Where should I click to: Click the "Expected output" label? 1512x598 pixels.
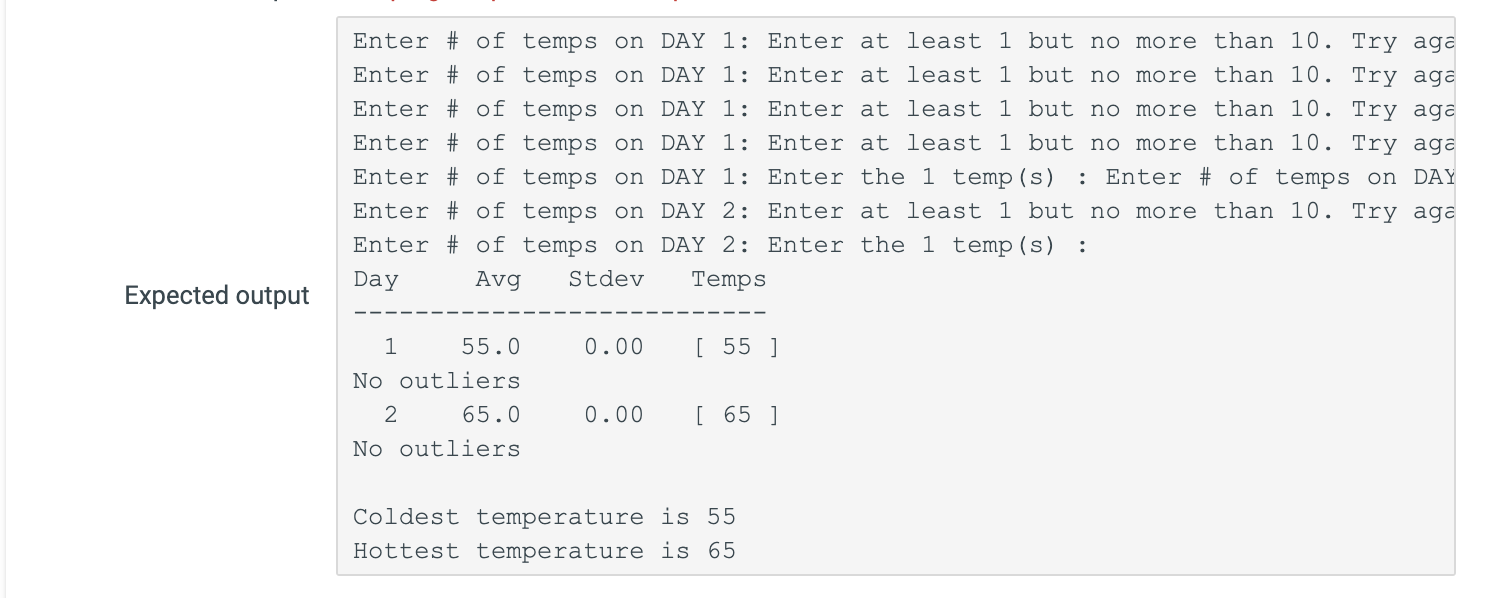(x=217, y=296)
